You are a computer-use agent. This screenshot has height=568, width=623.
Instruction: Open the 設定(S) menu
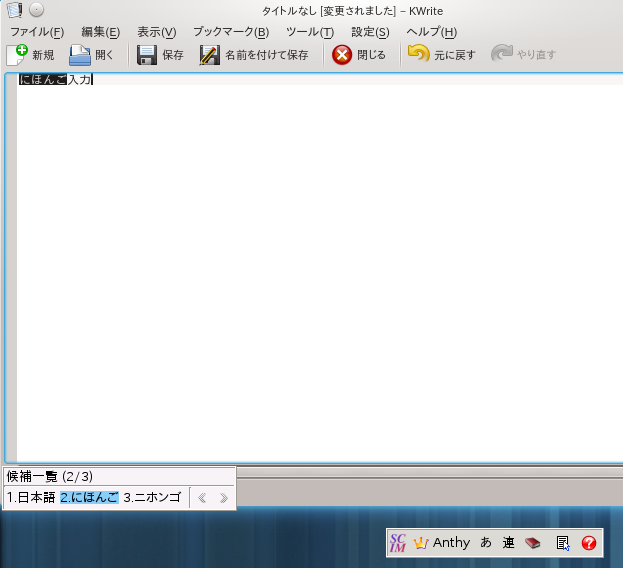[x=370, y=32]
